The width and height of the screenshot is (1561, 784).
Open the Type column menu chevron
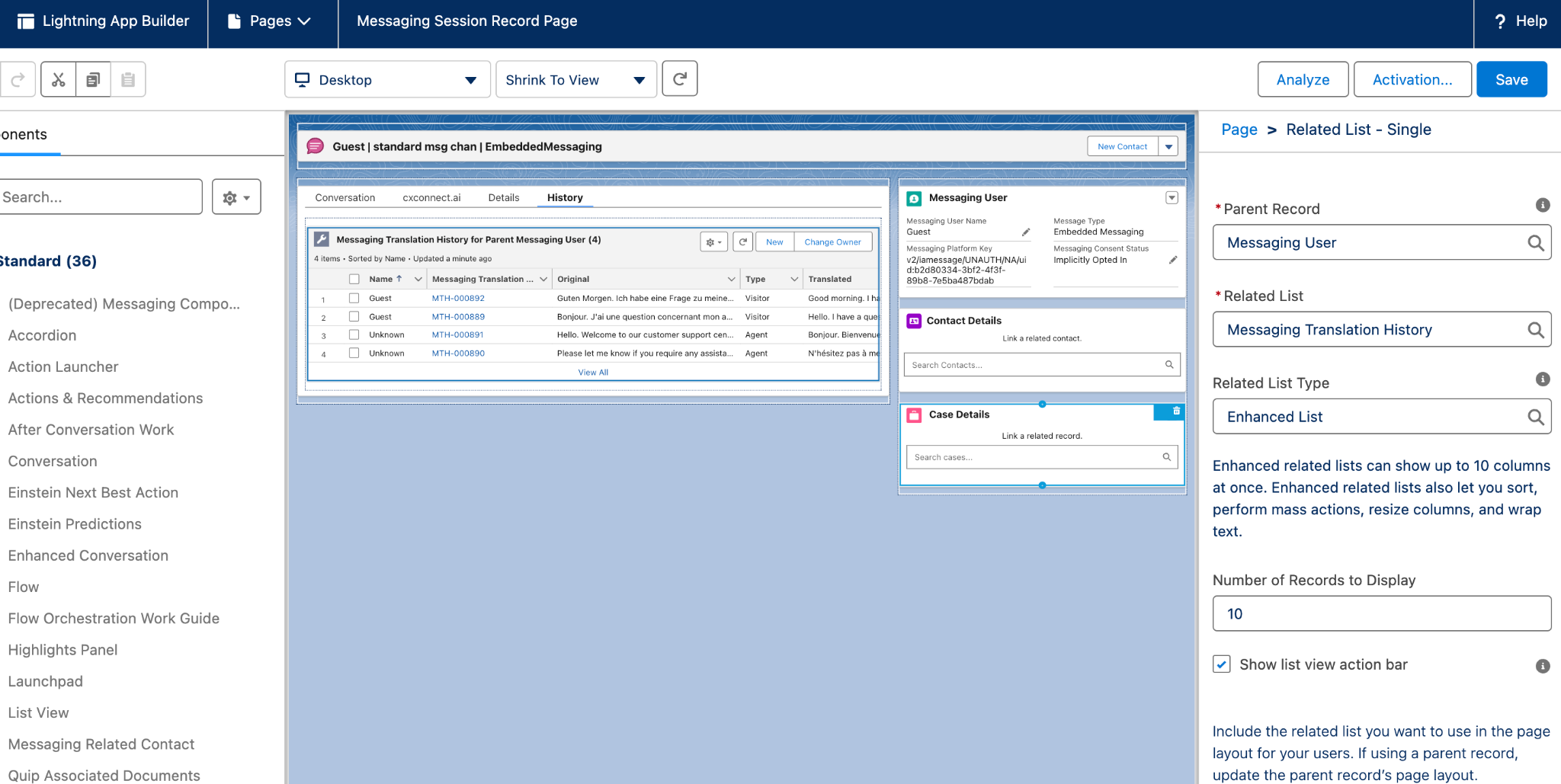pyautogui.click(x=794, y=279)
